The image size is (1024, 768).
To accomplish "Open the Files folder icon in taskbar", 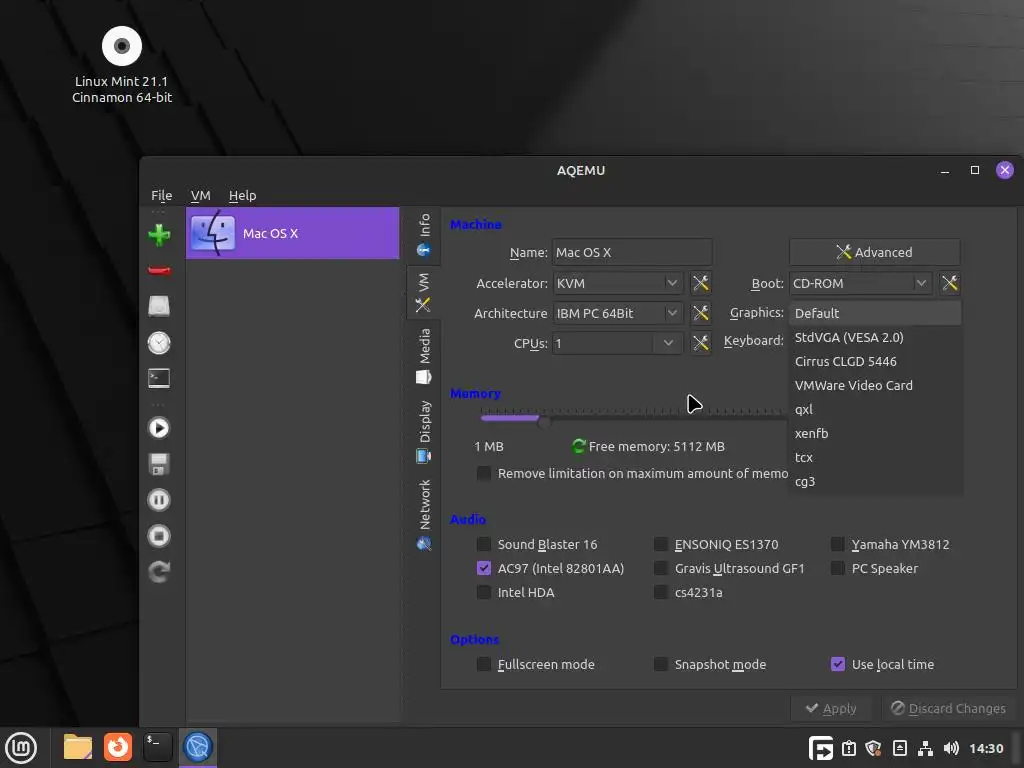I will pos(78,747).
